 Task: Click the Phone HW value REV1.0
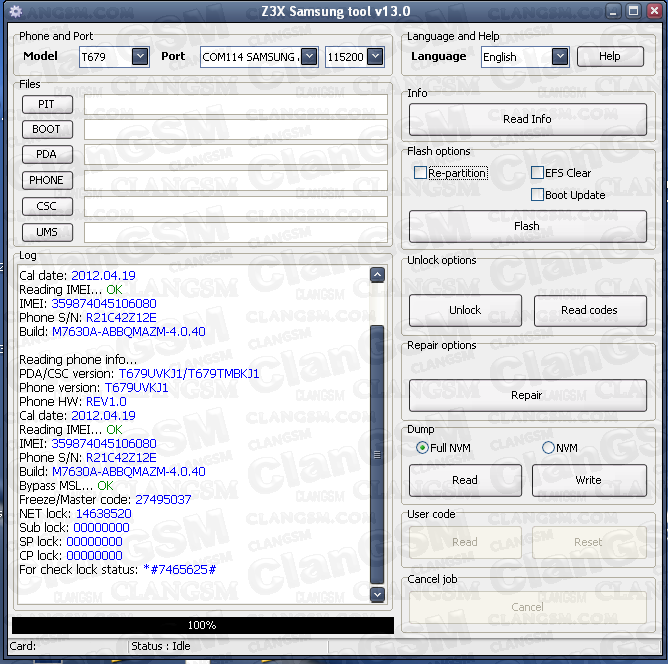106,402
